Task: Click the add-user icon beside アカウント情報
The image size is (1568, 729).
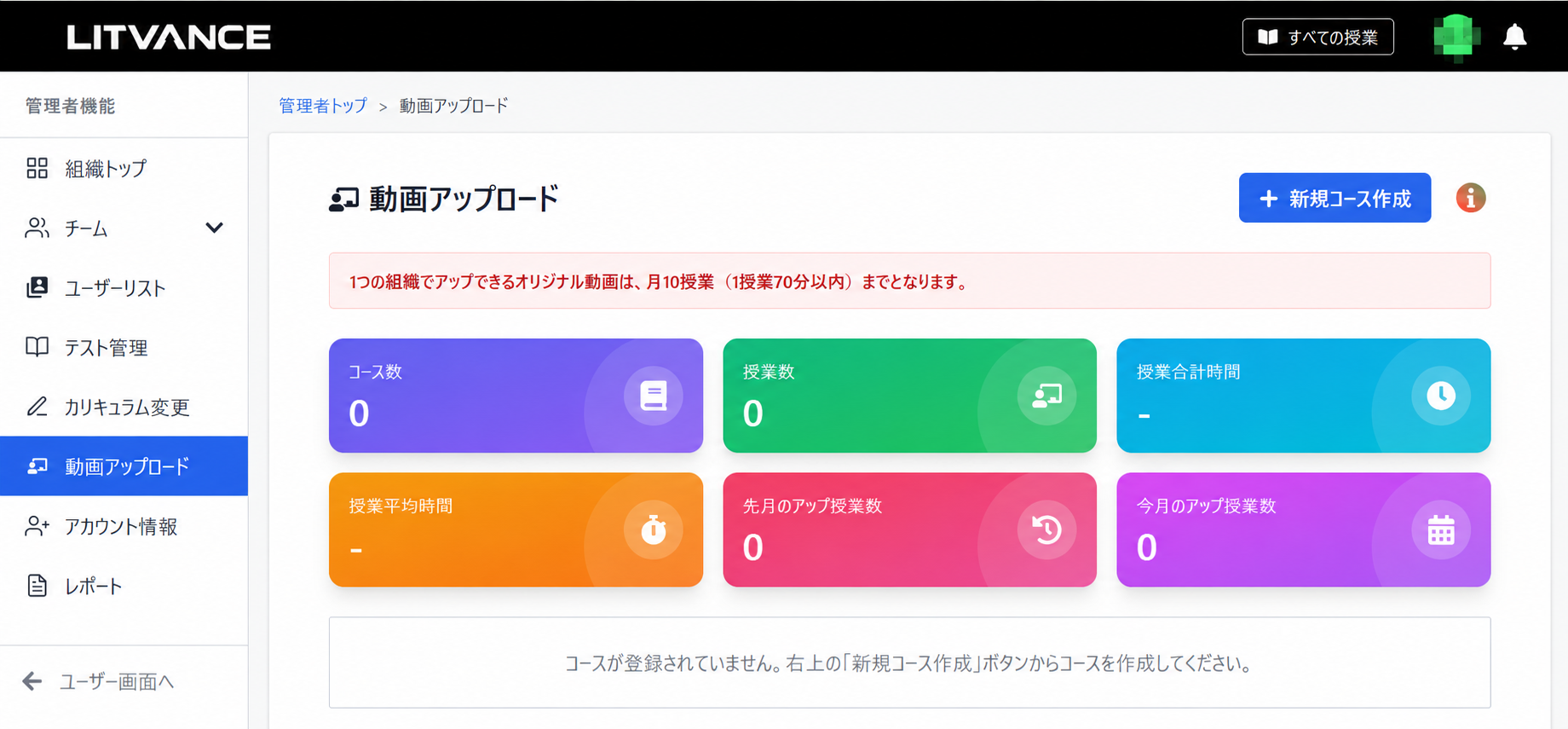Action: pyautogui.click(x=37, y=526)
